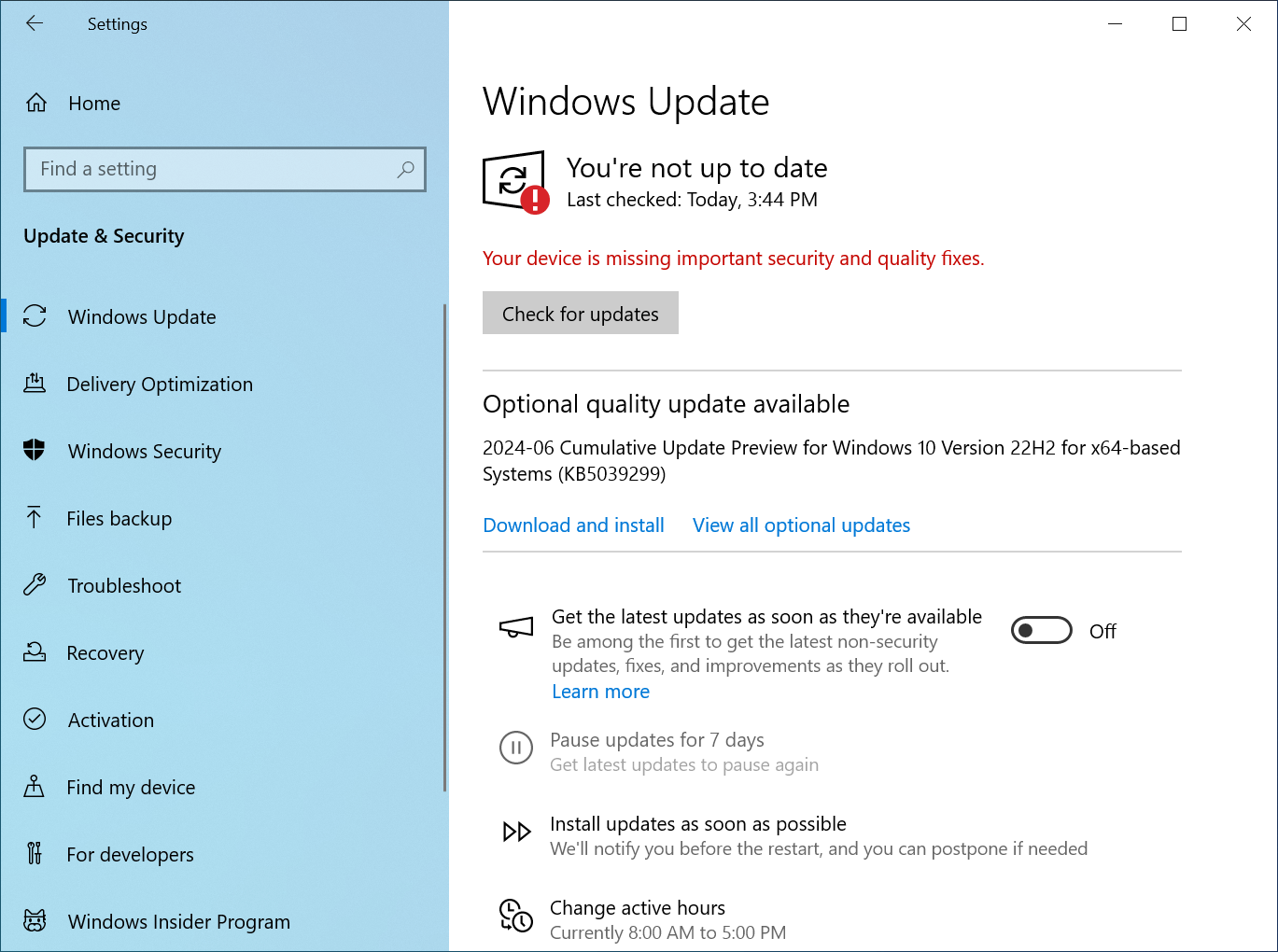Click the Recovery icon in sidebar
Screen dimensions: 1278x952
tap(35, 651)
